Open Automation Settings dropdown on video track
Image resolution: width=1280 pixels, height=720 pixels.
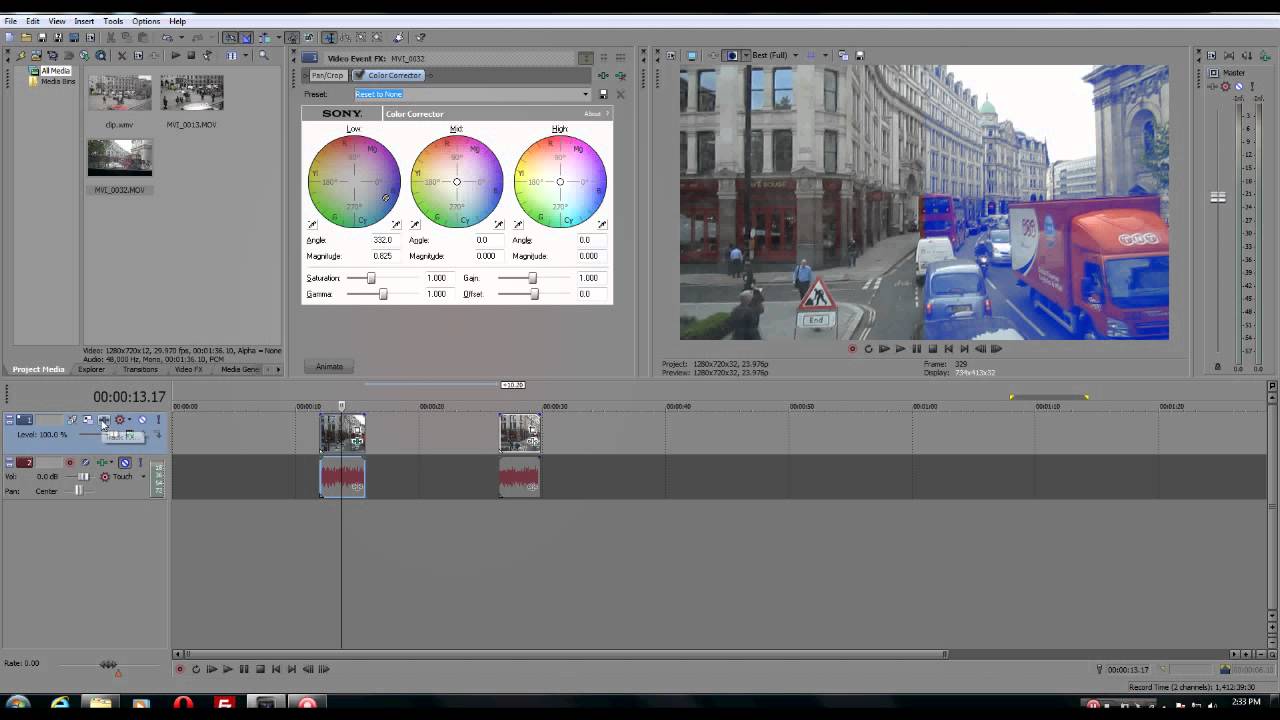click(129, 420)
